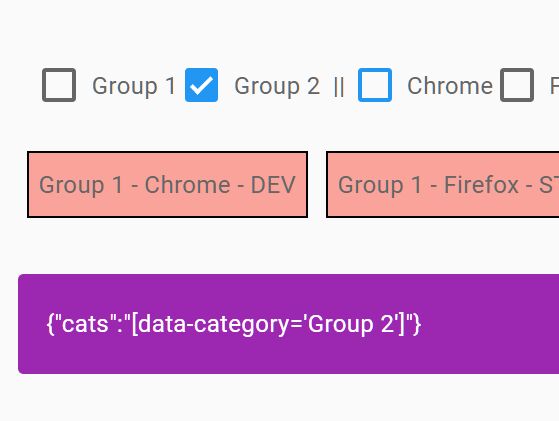Image resolution: width=559 pixels, height=421 pixels.
Task: Enable the Chrome filter checkbox
Action: [x=375, y=85]
